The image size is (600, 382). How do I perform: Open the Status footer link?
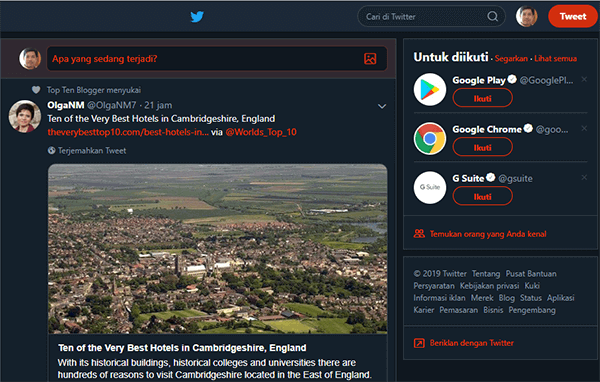pos(531,298)
